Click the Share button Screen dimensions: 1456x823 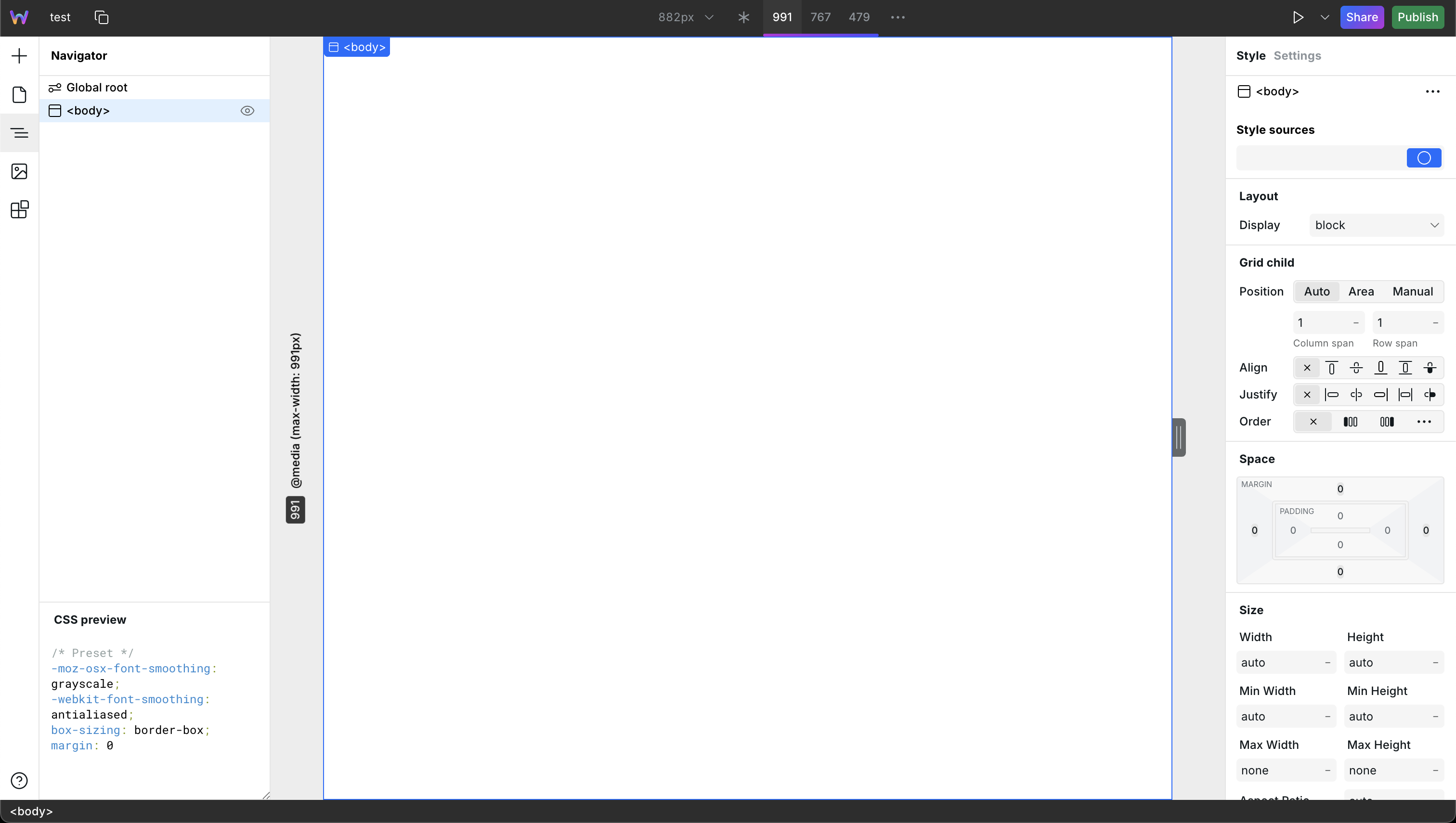1362,17
